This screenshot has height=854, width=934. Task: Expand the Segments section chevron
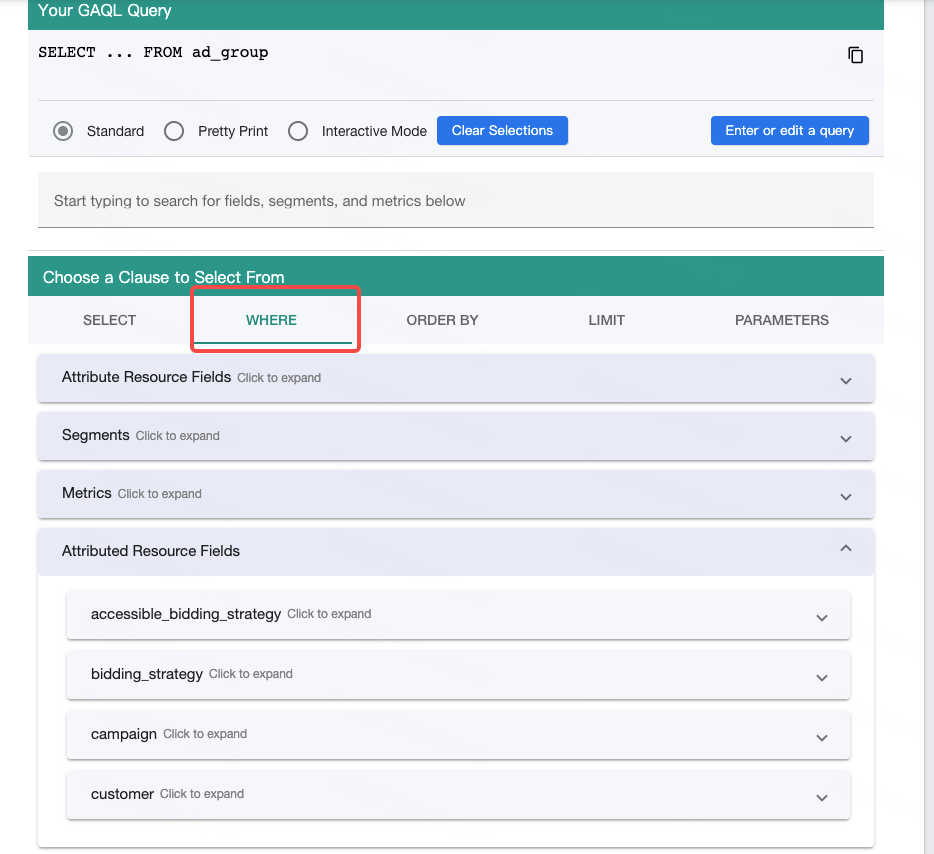pos(846,438)
